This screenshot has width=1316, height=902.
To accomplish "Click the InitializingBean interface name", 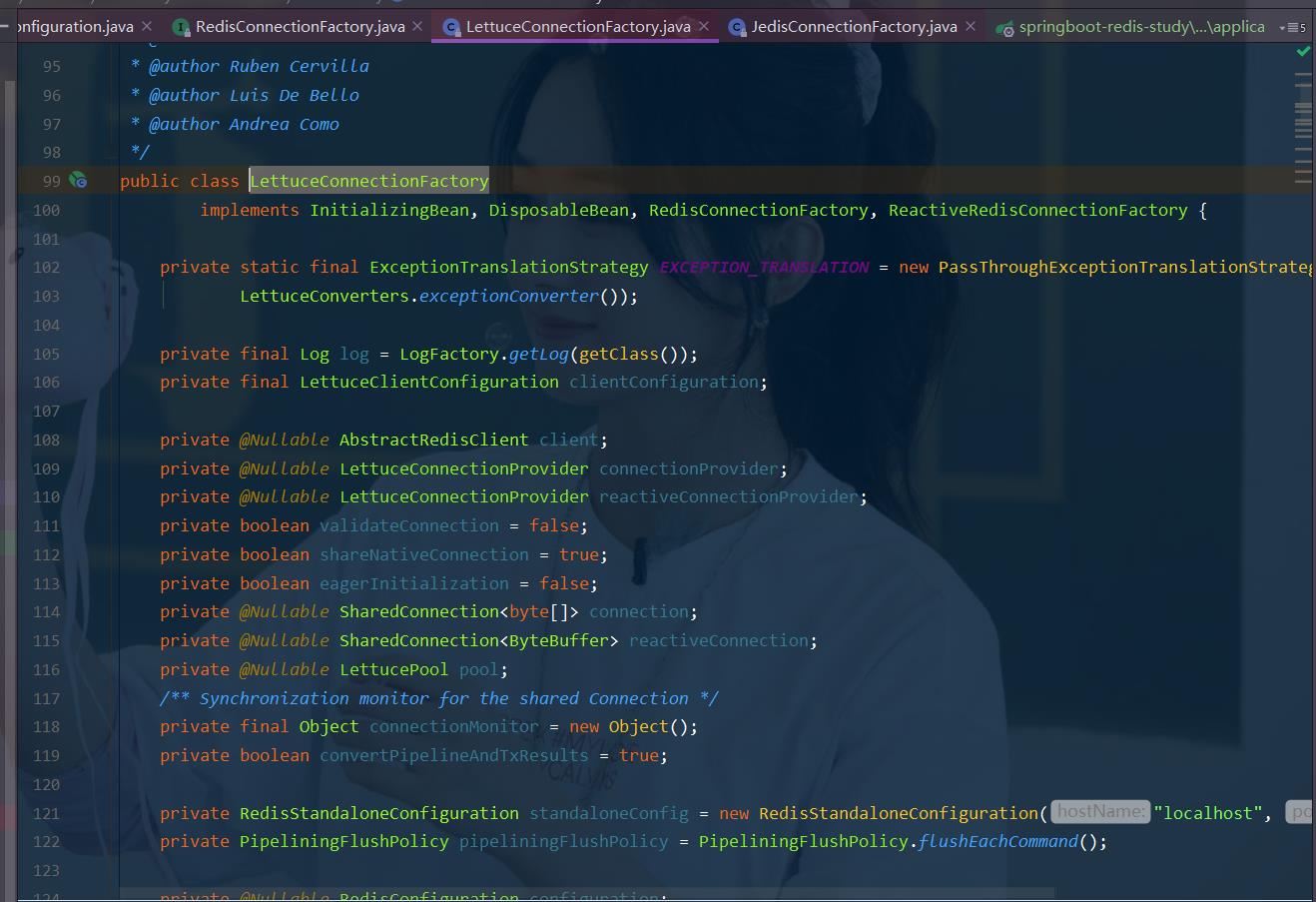I will 389,210.
